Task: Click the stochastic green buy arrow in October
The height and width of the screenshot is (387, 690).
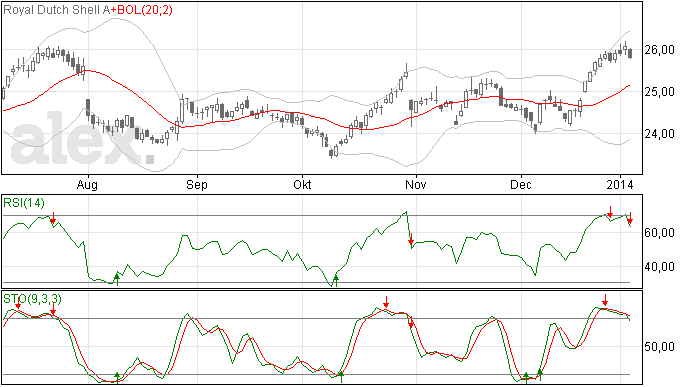Action: point(341,377)
